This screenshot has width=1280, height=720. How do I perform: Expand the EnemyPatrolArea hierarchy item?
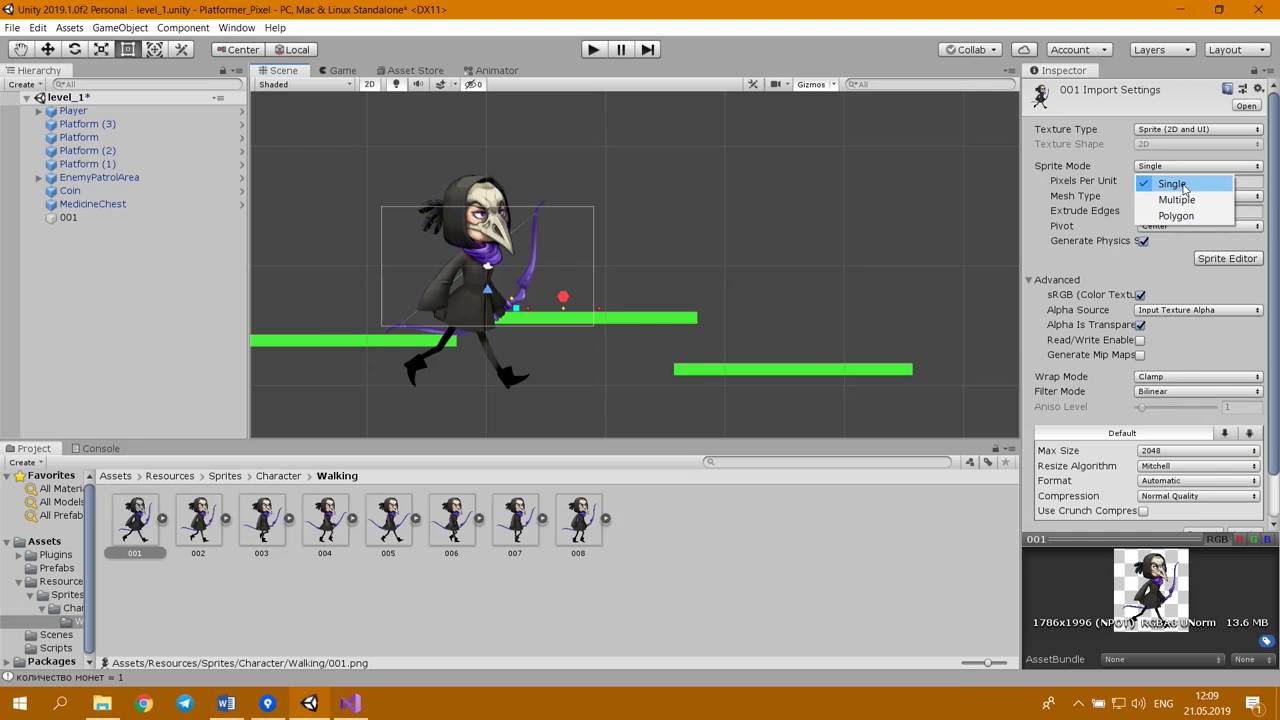click(x=39, y=177)
